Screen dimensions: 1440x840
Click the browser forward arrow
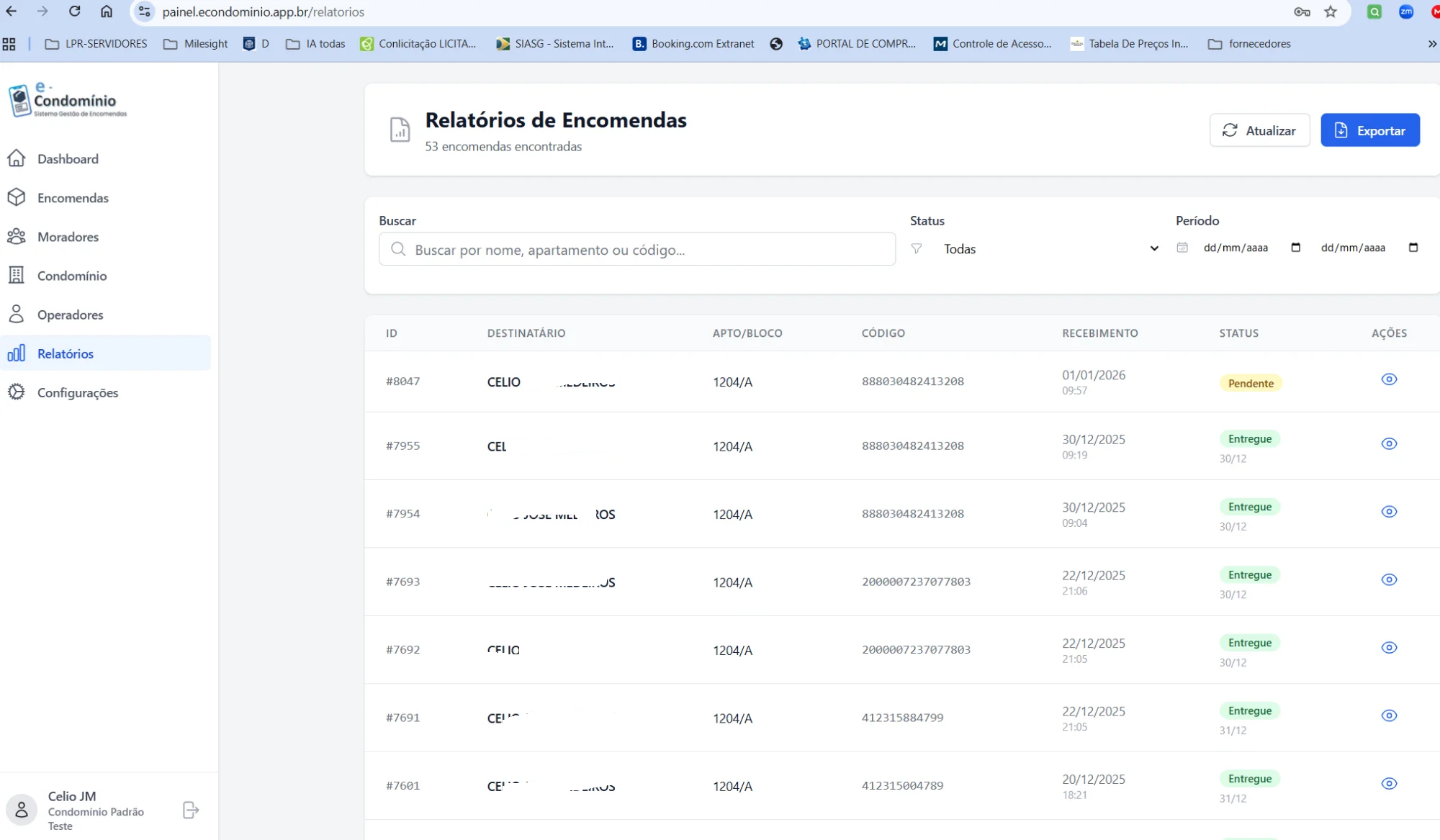(42, 12)
